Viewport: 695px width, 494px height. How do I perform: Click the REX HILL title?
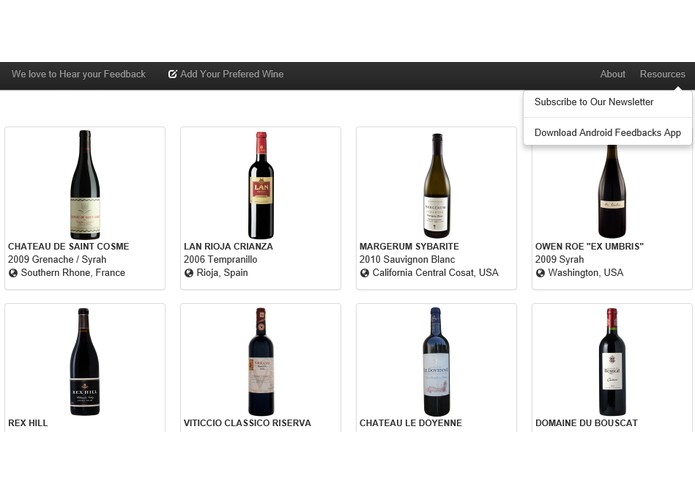point(28,423)
